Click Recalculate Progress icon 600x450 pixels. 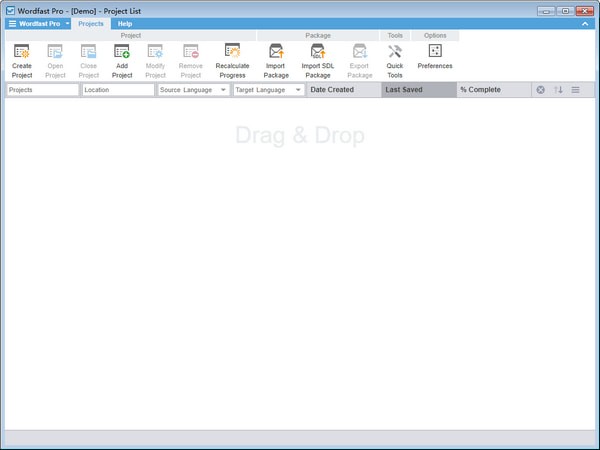point(232,51)
